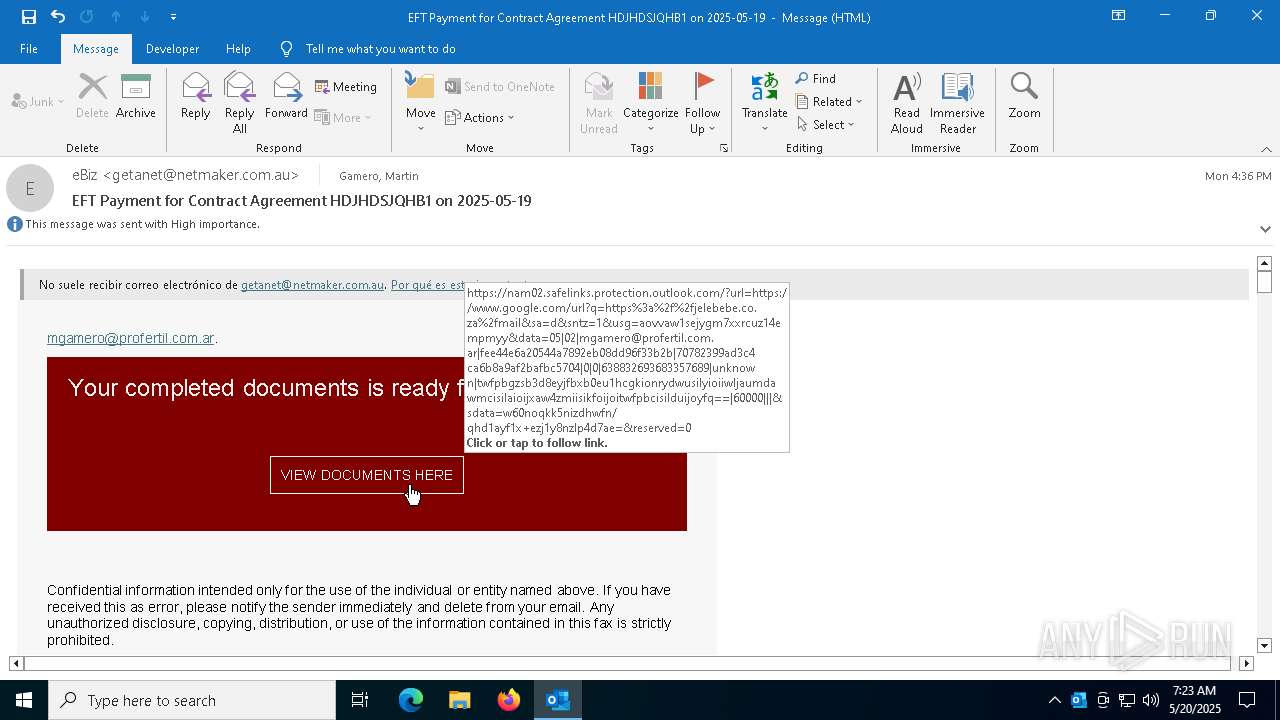The height and width of the screenshot is (720, 1280).
Task: Open Immersive Reader
Action: coord(957,102)
